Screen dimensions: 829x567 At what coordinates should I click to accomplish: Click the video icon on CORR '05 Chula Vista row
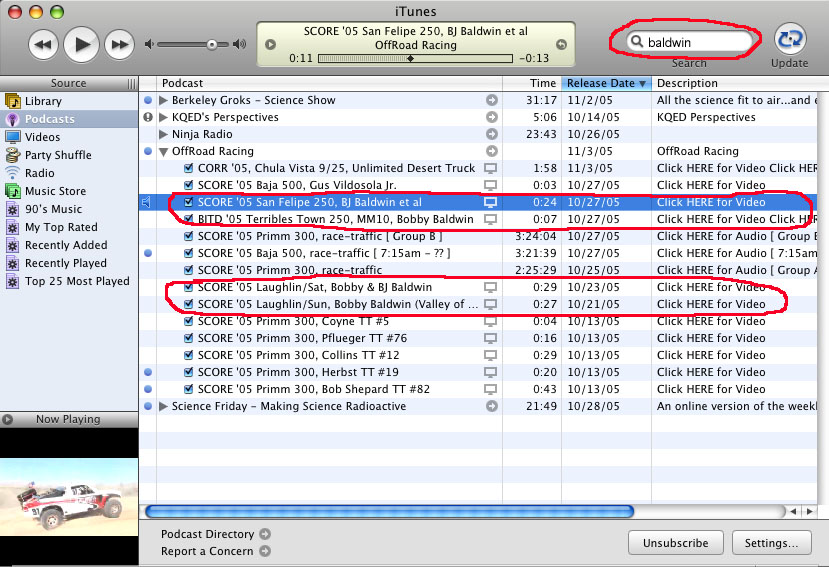coord(491,169)
